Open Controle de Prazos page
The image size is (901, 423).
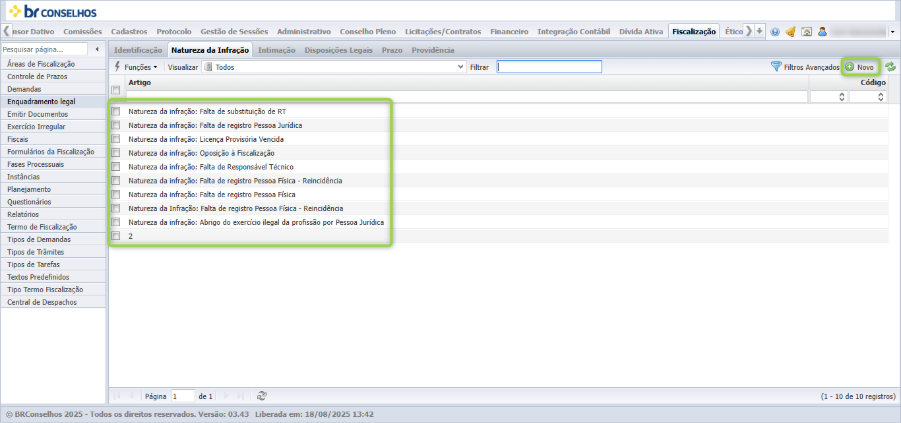[53, 76]
